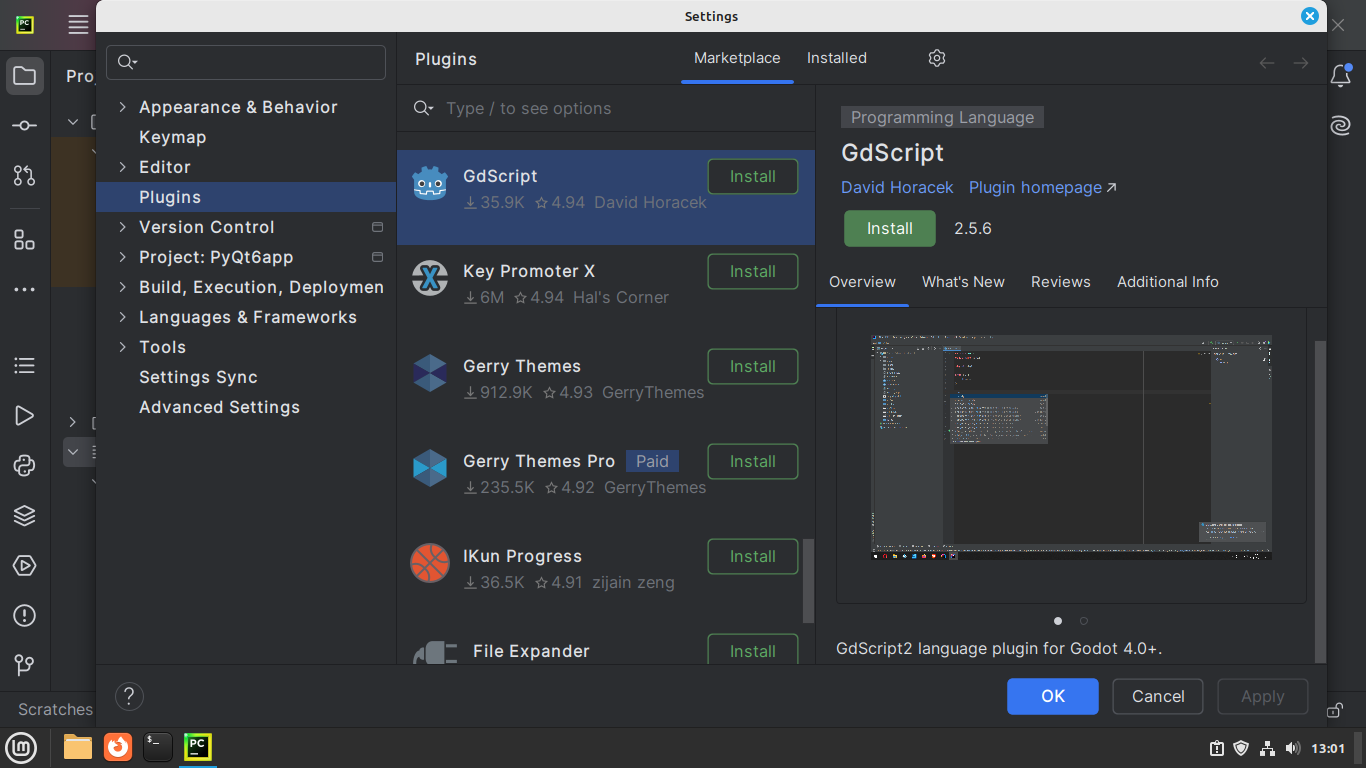
Task: Expand the Tools settings group
Action: click(x=122, y=347)
